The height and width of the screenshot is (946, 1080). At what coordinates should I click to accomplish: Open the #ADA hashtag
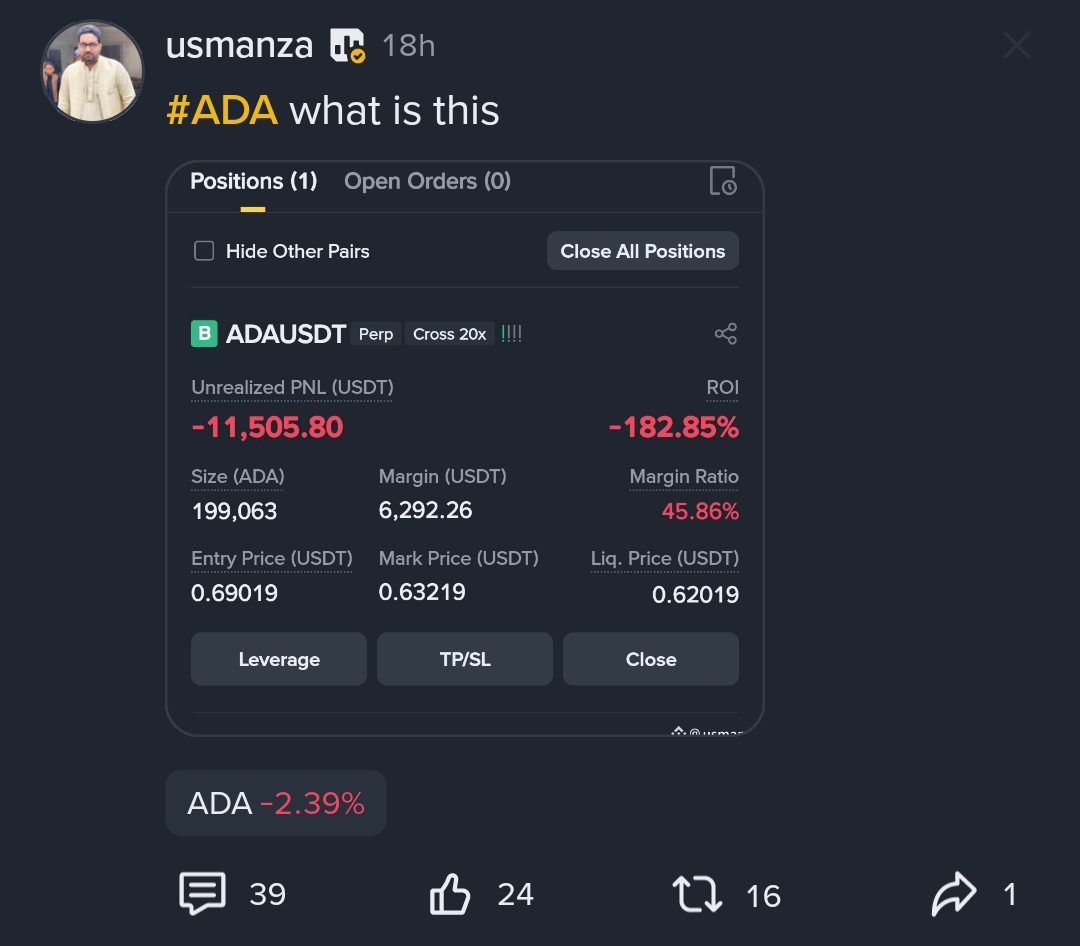221,109
